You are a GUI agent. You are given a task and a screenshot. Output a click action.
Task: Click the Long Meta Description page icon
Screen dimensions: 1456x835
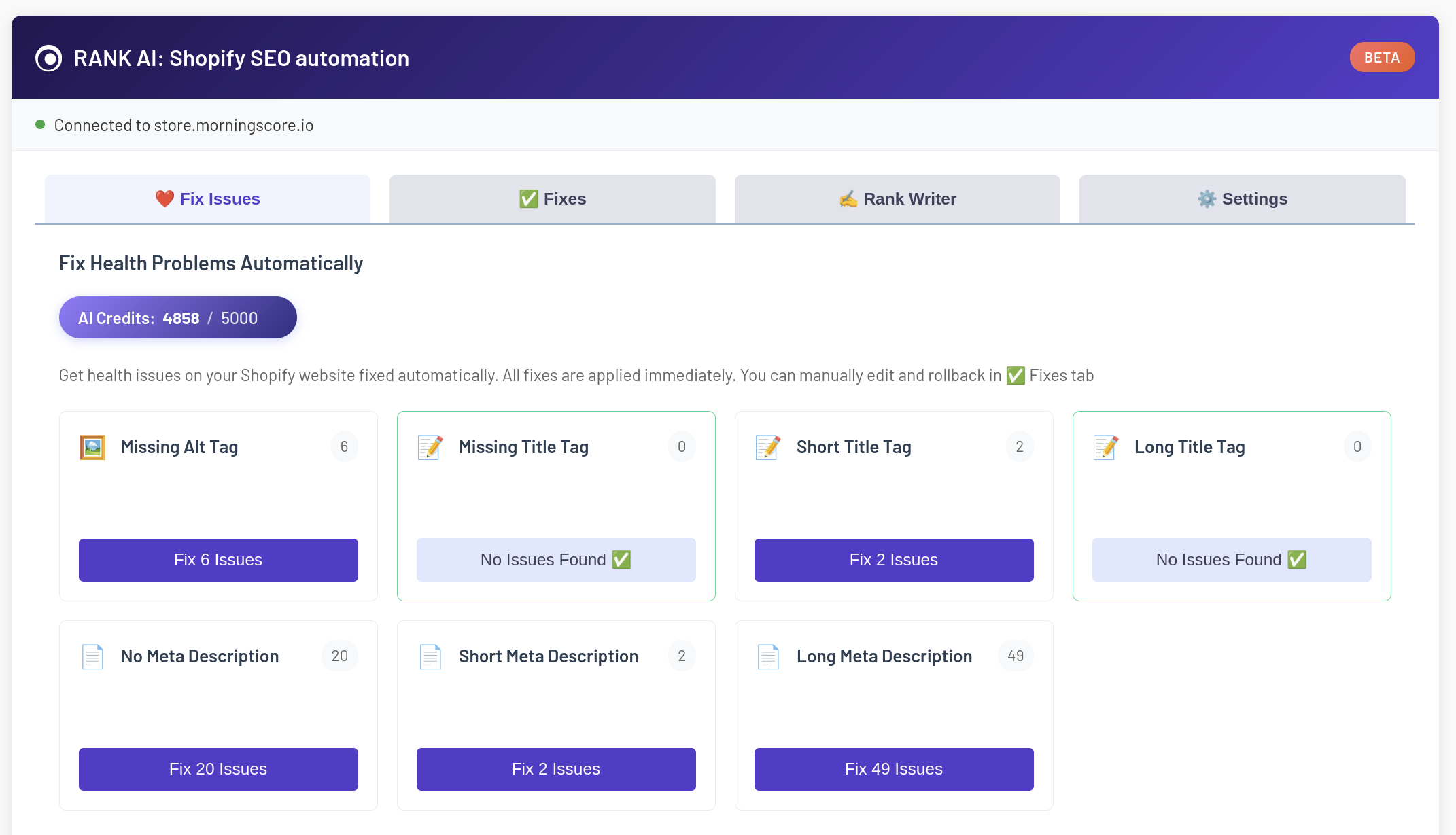[768, 656]
